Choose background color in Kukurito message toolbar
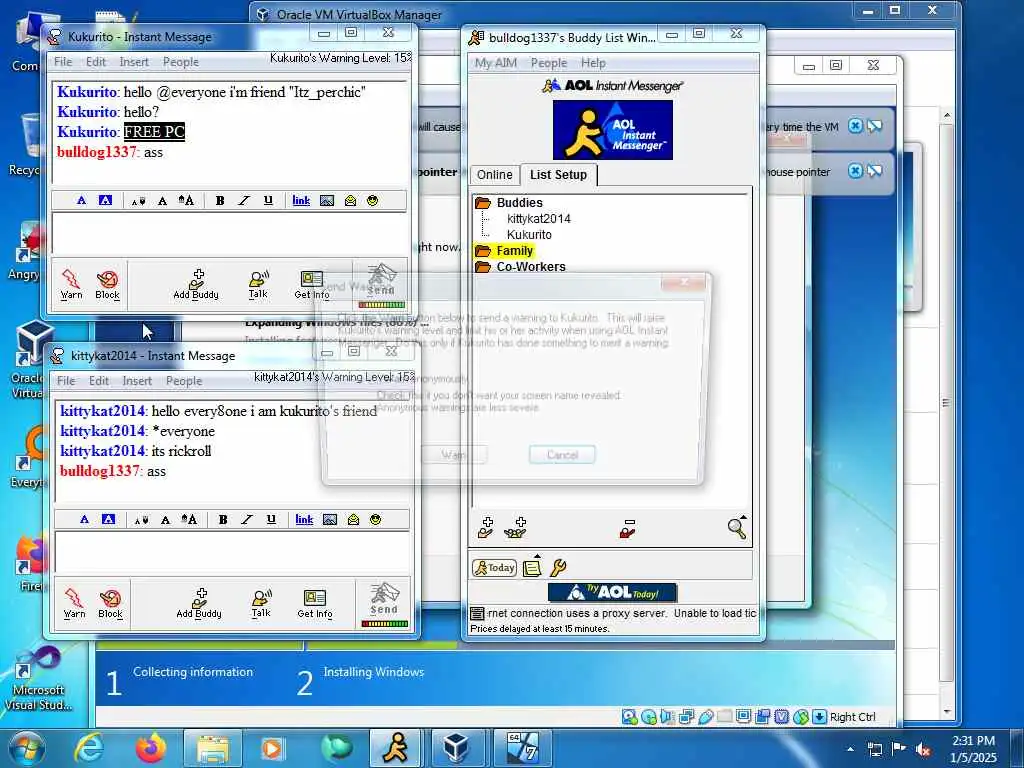 point(105,200)
